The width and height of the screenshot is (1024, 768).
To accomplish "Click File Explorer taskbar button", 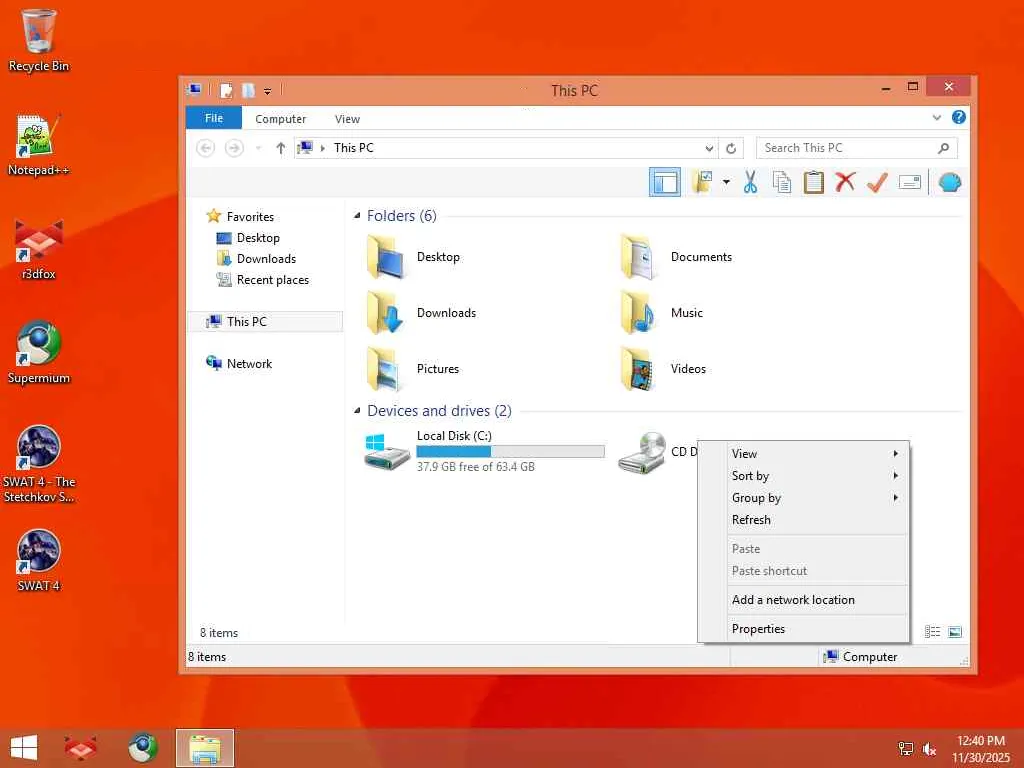I will pyautogui.click(x=205, y=748).
